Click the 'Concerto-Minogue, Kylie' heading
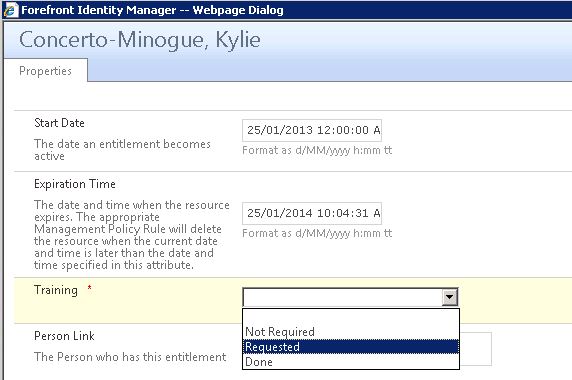 [x=140, y=40]
